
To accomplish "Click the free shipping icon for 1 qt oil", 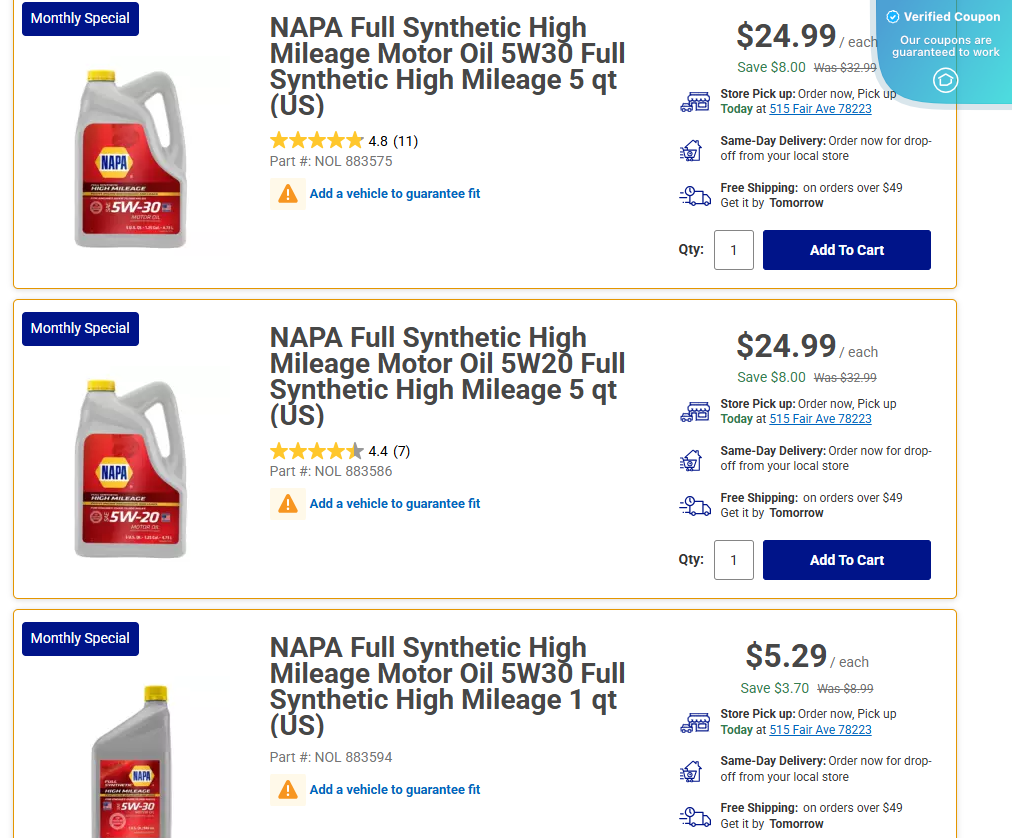I will pos(695,815).
